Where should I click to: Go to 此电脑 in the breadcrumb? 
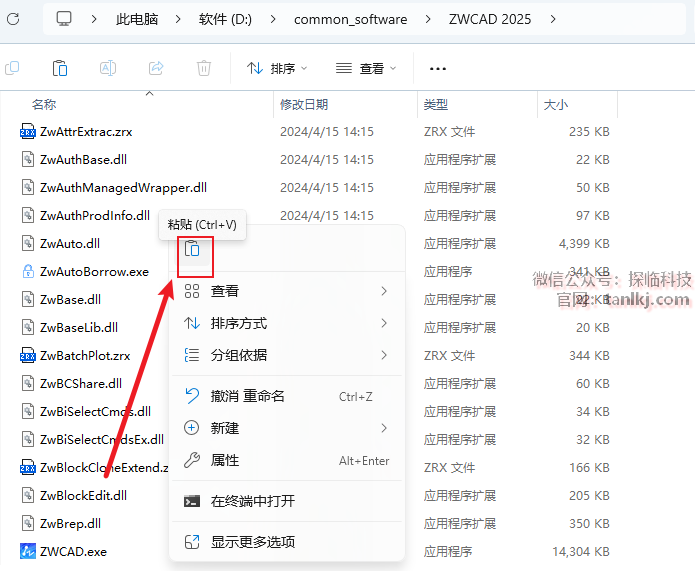(x=137, y=19)
